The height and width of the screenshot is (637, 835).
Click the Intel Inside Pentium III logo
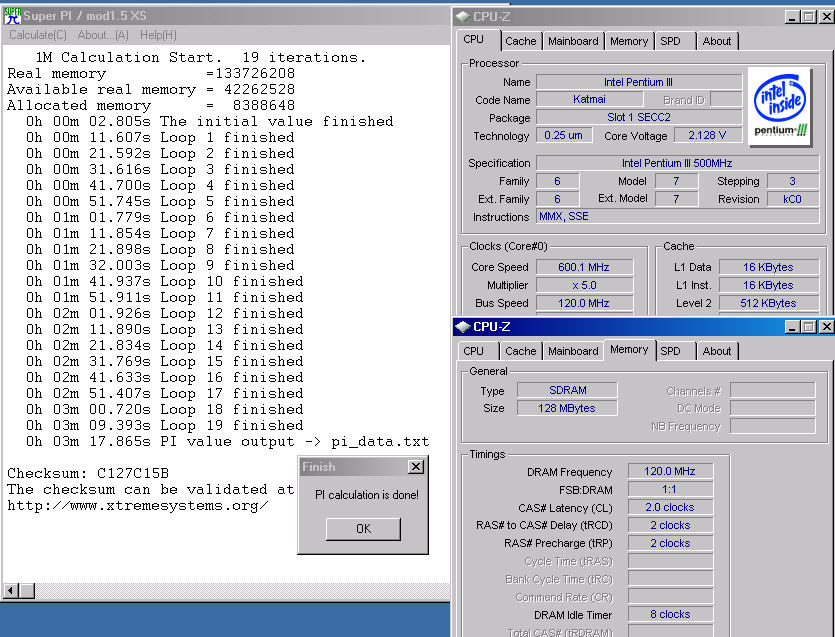780,107
